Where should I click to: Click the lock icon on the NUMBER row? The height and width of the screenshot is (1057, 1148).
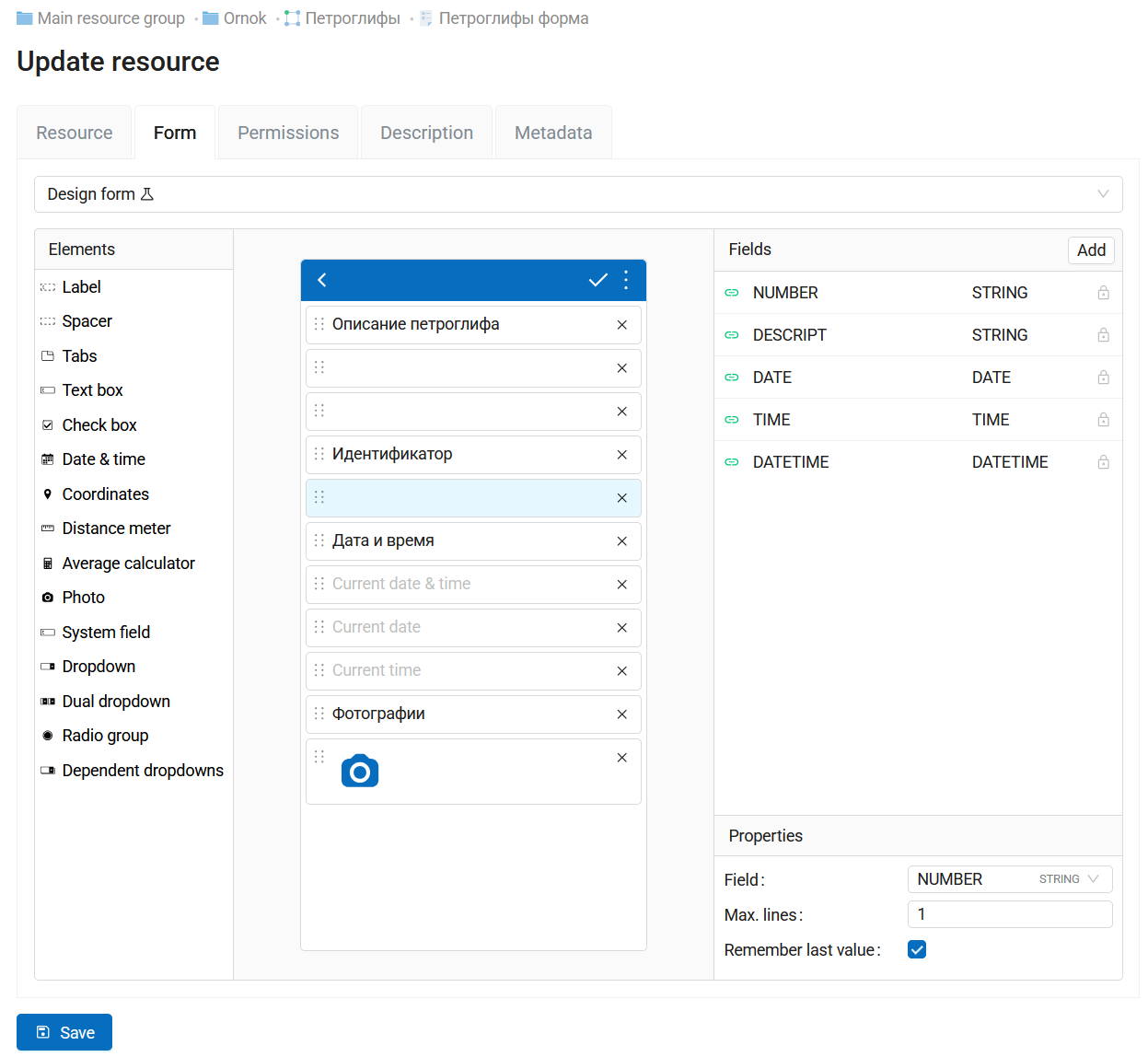click(1103, 293)
